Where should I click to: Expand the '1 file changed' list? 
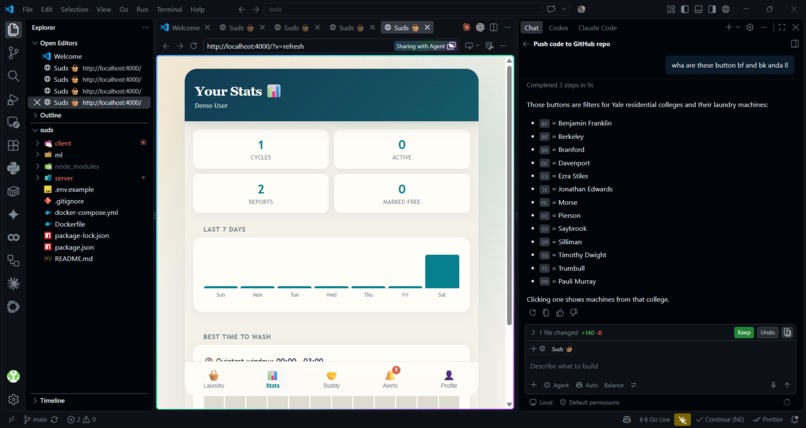[533, 332]
